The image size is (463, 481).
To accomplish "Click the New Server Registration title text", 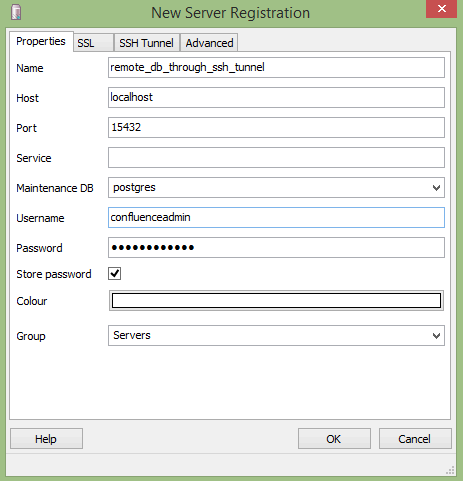I will [230, 13].
